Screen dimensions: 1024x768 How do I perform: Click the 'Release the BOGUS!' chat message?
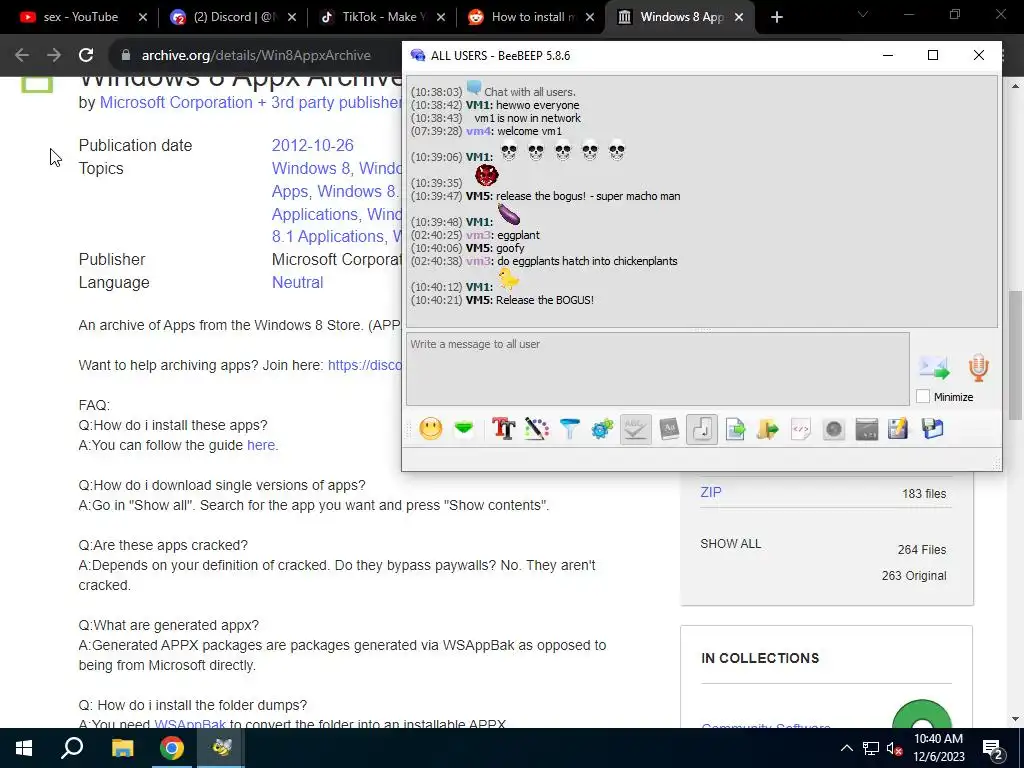click(545, 300)
